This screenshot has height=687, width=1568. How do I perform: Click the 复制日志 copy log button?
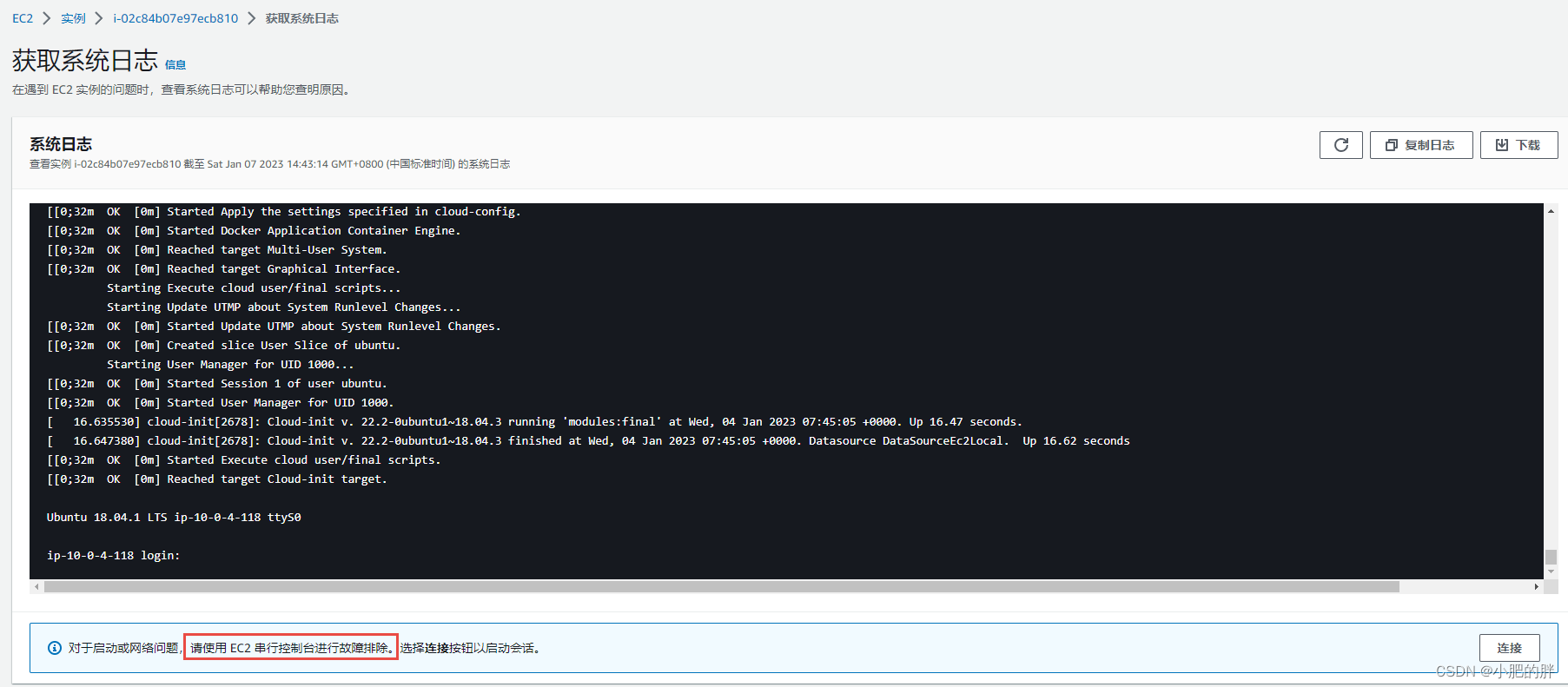click(1421, 145)
